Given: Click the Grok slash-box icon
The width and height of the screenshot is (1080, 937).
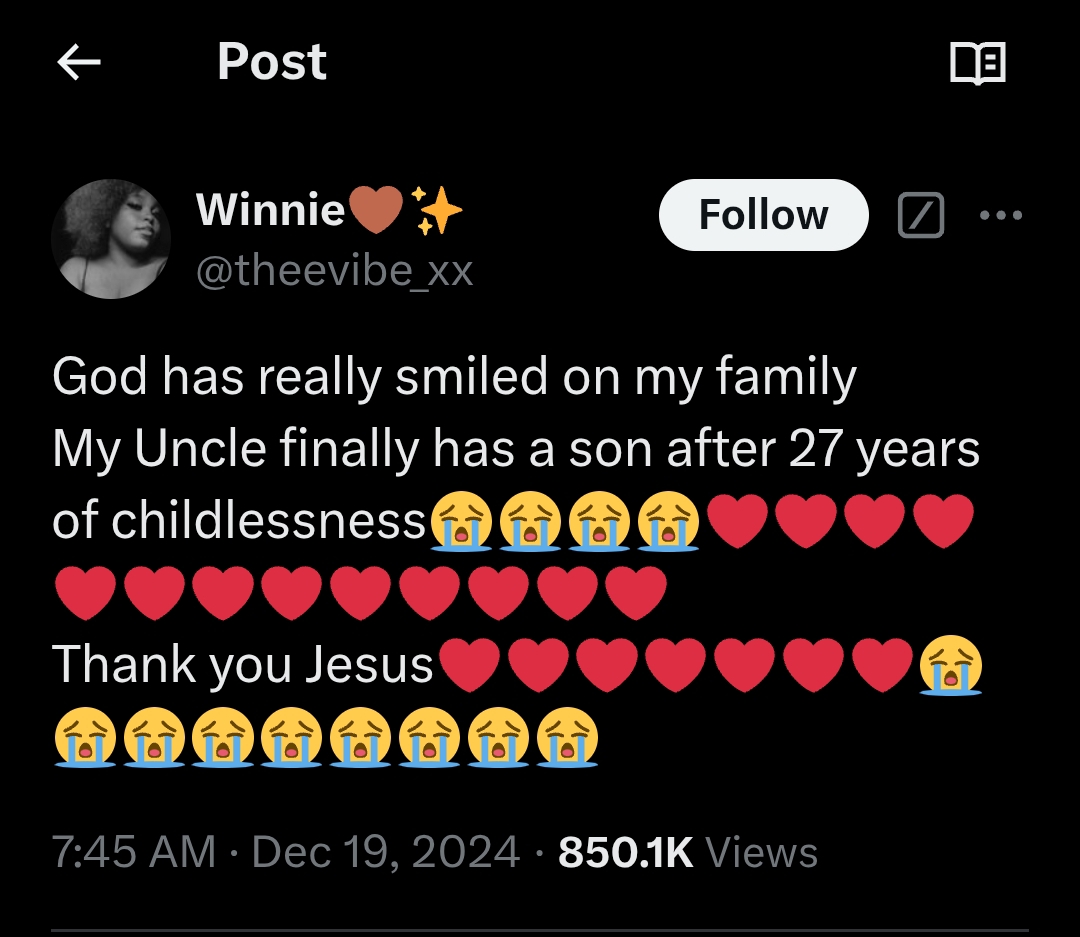Looking at the screenshot, I should click(920, 215).
